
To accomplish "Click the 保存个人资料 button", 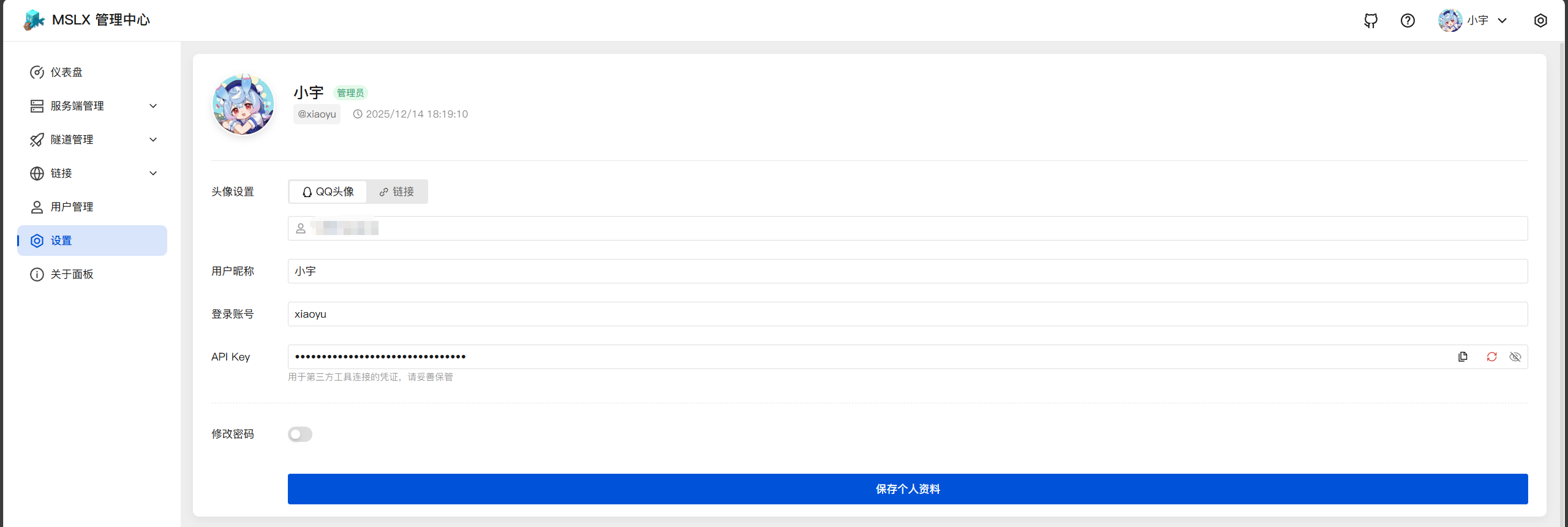I will point(907,489).
